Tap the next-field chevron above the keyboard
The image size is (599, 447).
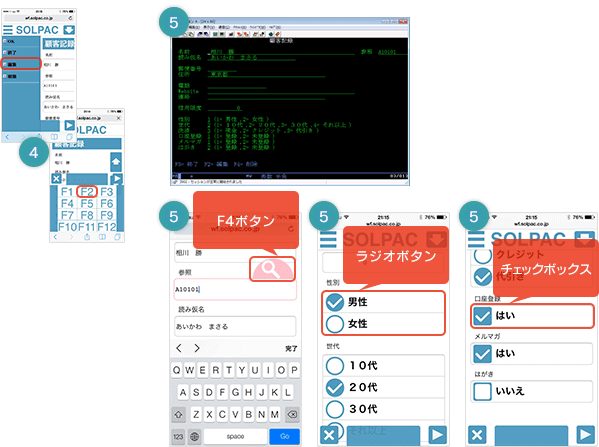(x=197, y=348)
